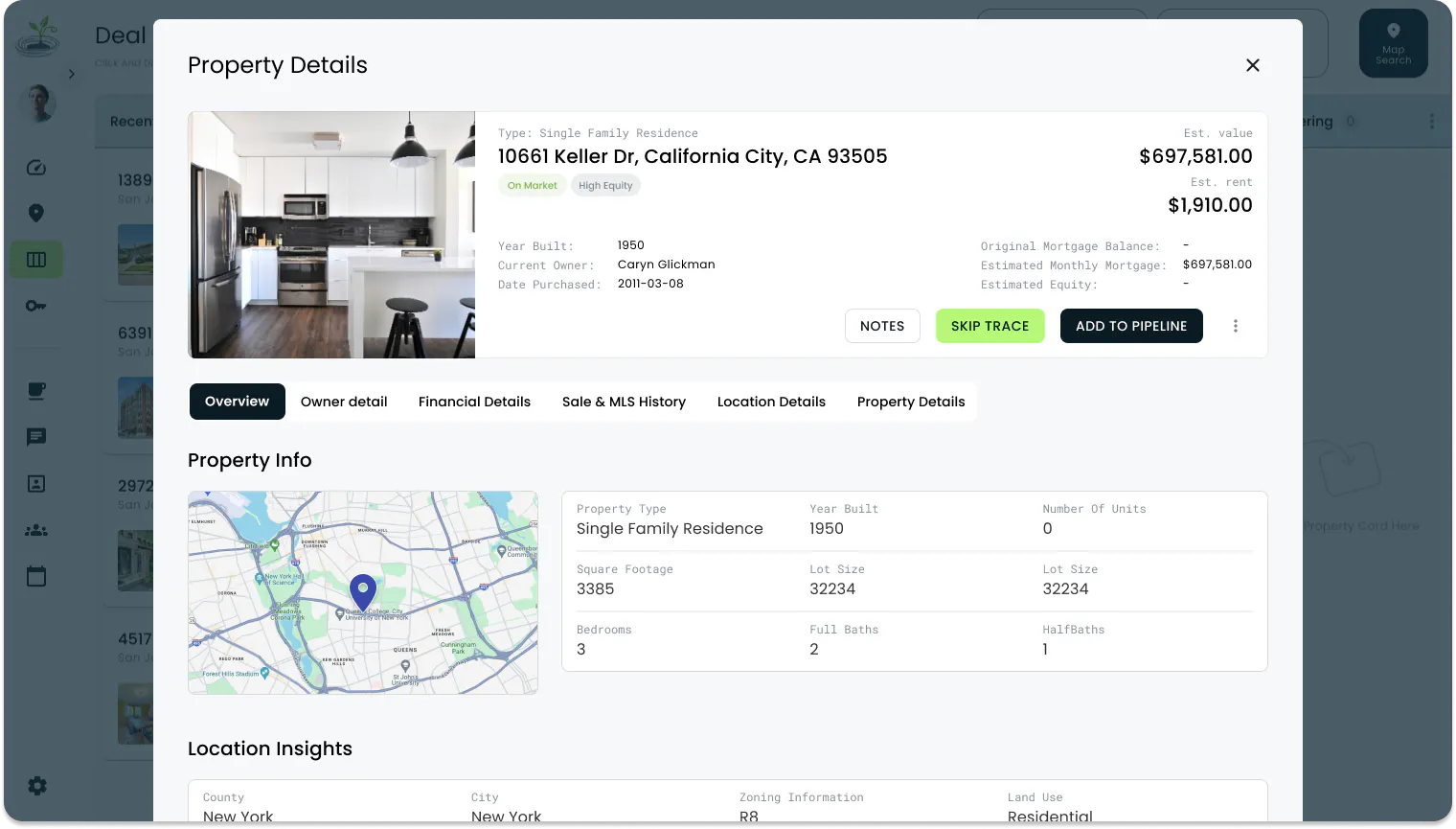Click the estimated value $697,581.00

click(x=1195, y=156)
